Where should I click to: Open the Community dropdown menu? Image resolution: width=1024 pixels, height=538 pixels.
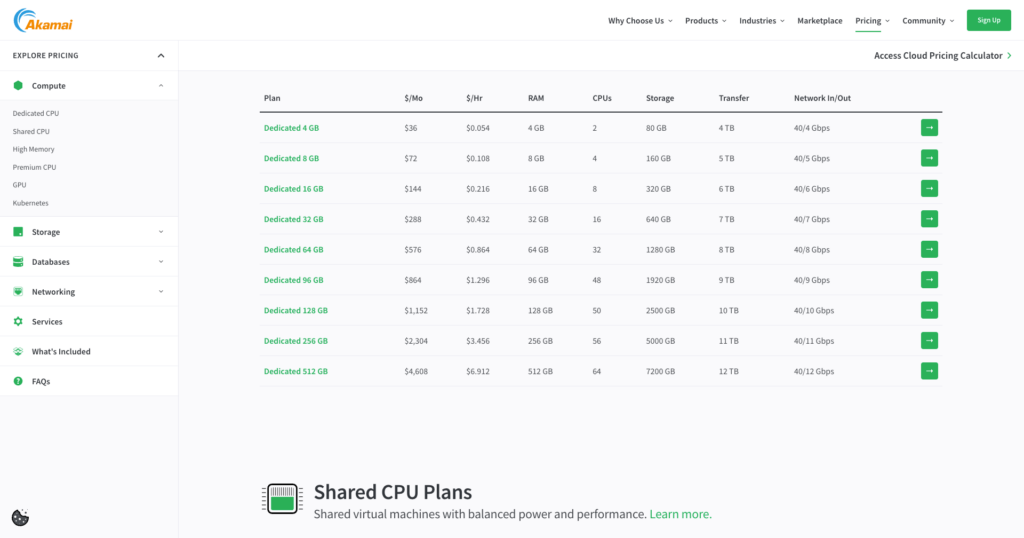tap(928, 21)
